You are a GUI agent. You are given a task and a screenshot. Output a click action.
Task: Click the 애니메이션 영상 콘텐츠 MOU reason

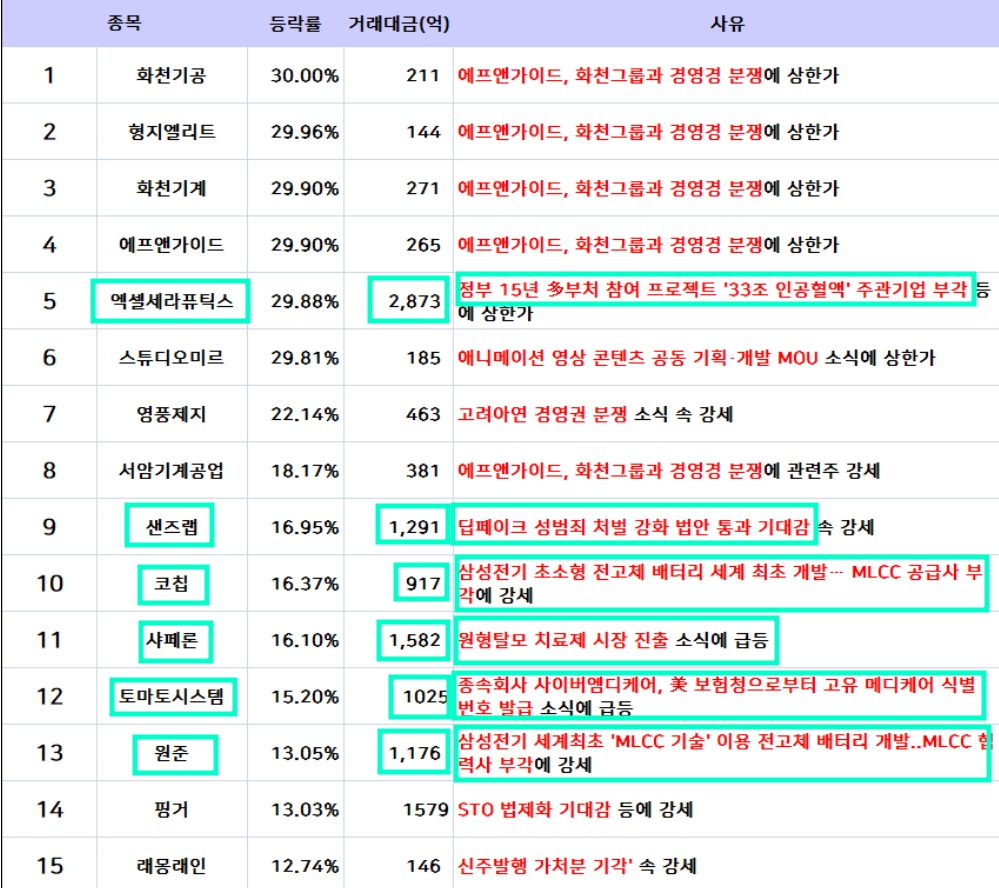[x=696, y=357]
